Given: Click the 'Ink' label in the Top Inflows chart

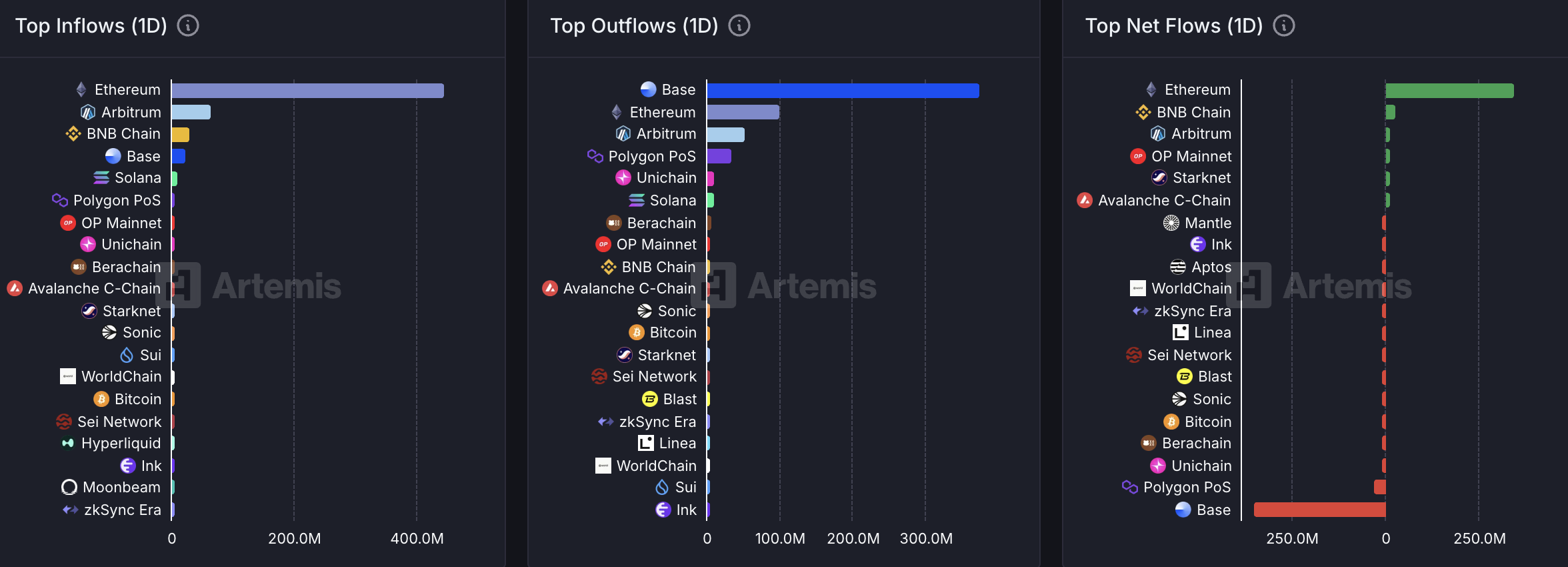Looking at the screenshot, I should tap(151, 466).
